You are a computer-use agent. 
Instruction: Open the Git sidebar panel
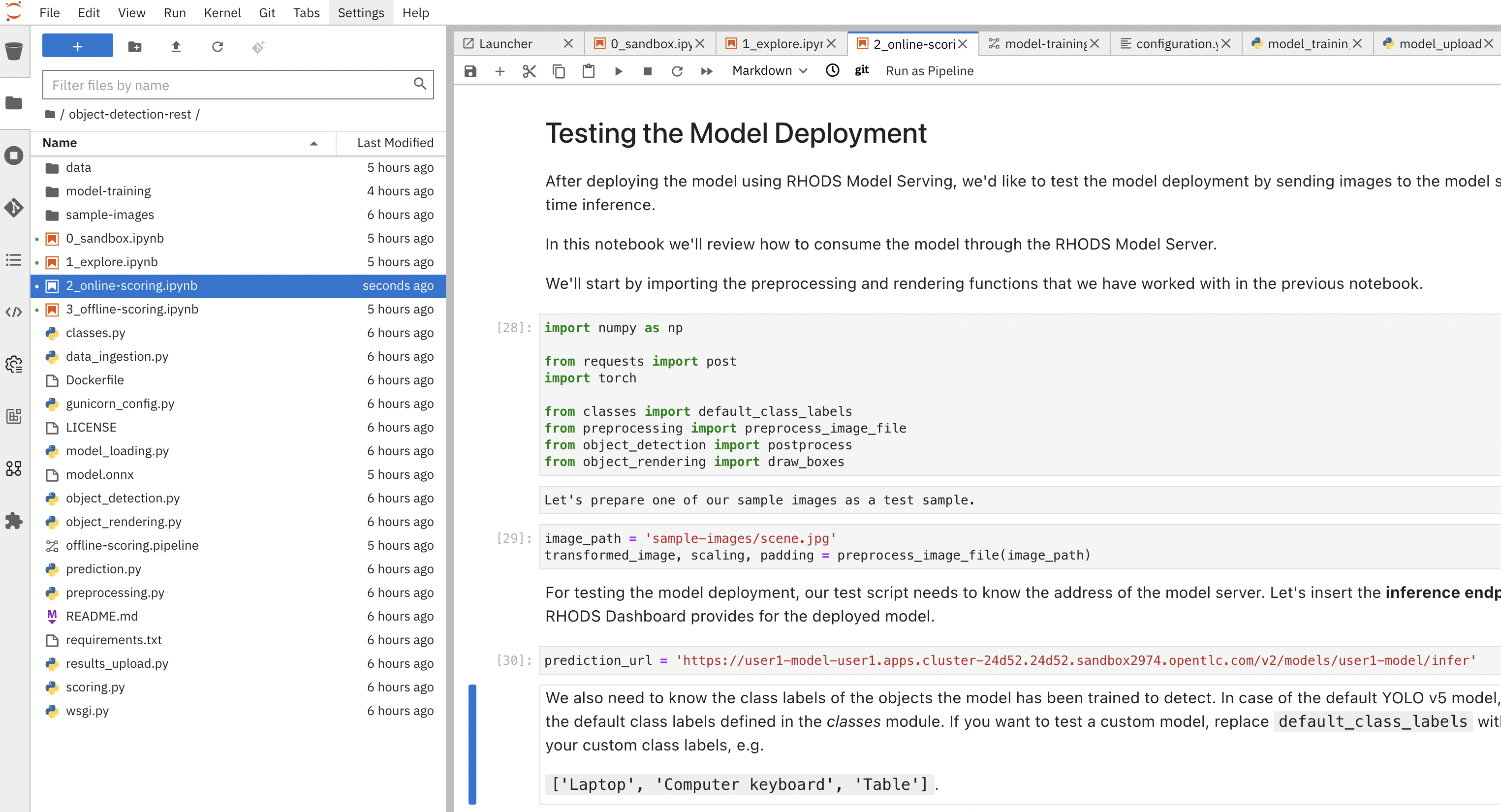tap(14, 207)
